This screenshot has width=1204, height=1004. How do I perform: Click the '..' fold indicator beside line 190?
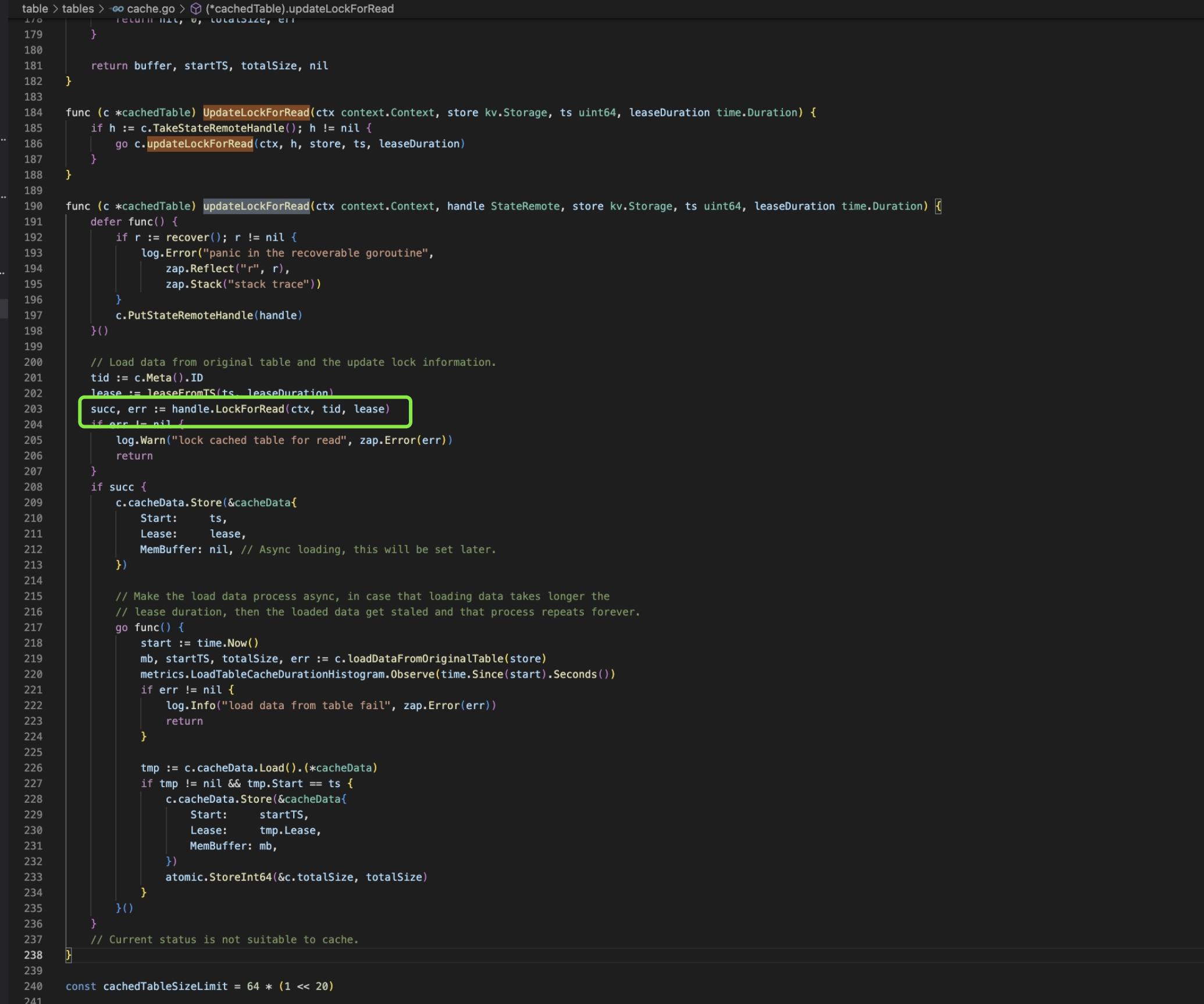click(x=5, y=196)
